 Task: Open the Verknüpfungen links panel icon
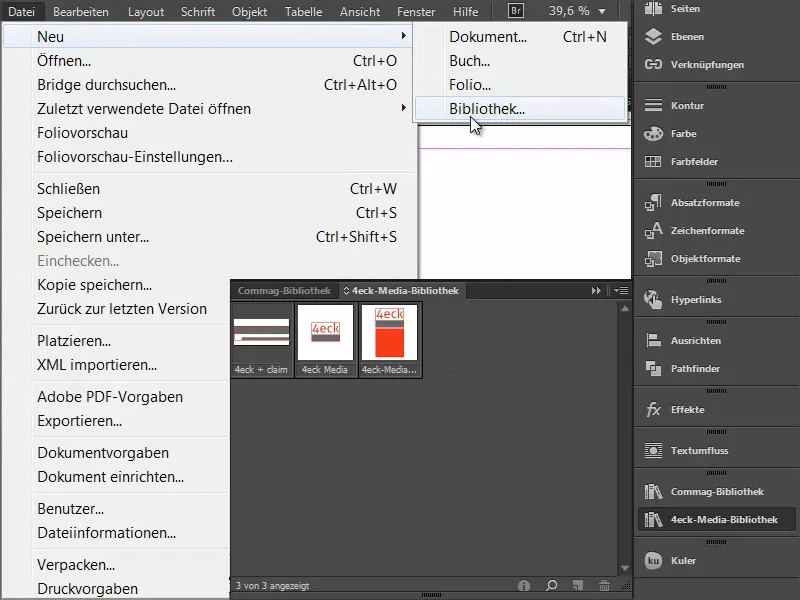pos(653,64)
